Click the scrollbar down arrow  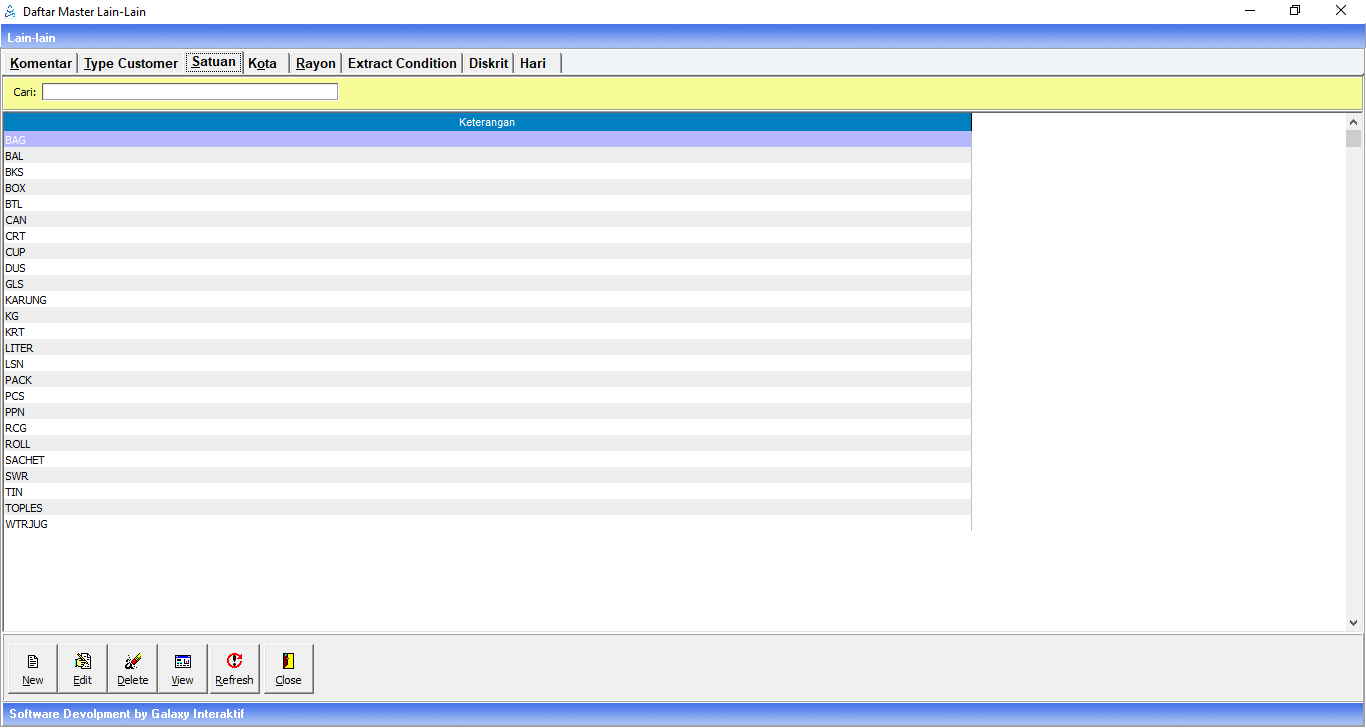pos(1353,622)
